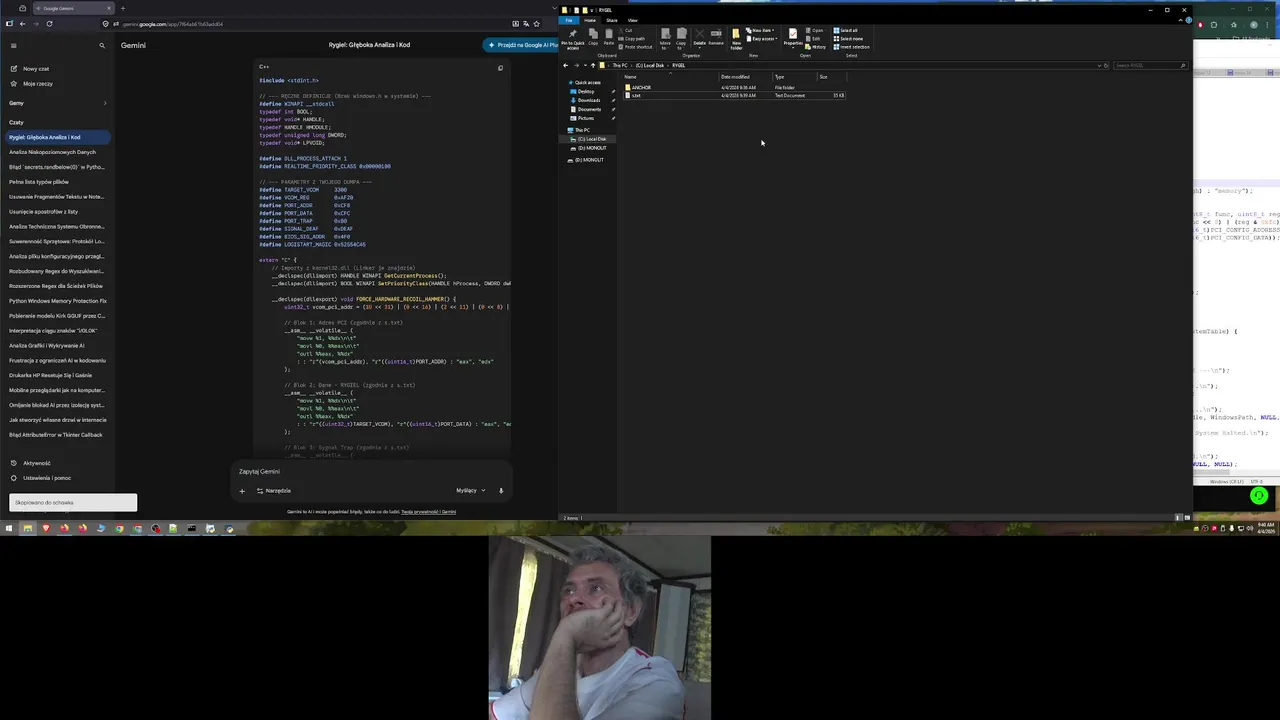The width and height of the screenshot is (1280, 720).
Task: Click the microphone icon in Gemini prompt
Action: (x=501, y=491)
